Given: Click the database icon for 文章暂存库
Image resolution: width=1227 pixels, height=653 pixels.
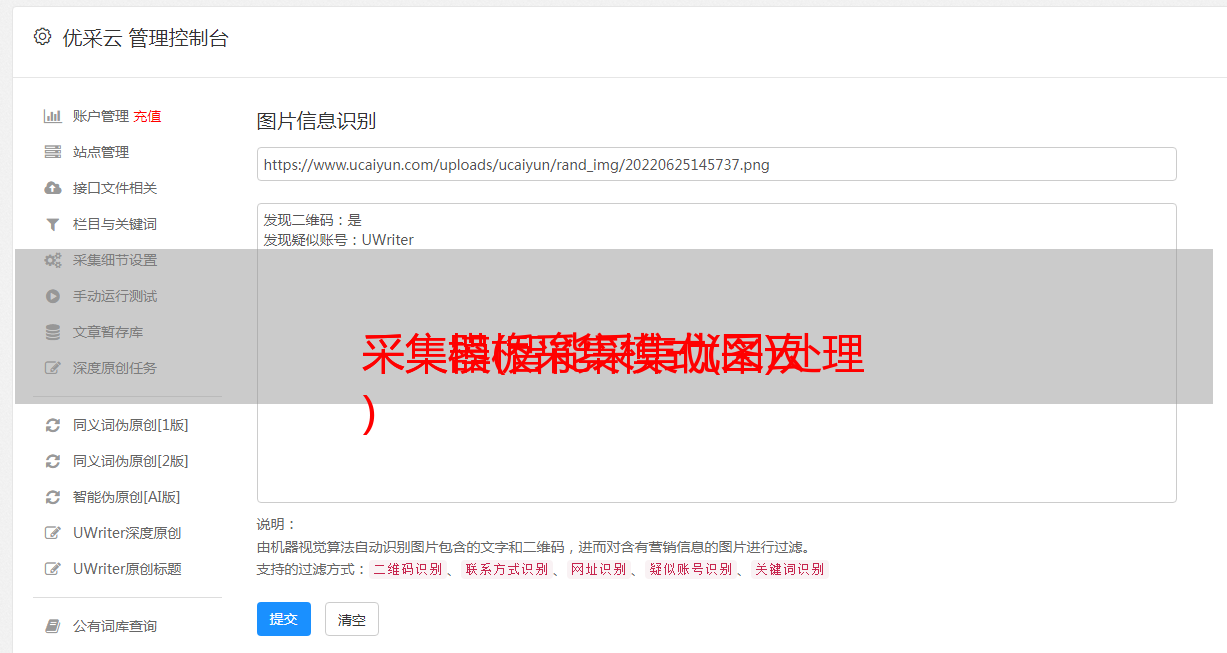Looking at the screenshot, I should [x=53, y=332].
